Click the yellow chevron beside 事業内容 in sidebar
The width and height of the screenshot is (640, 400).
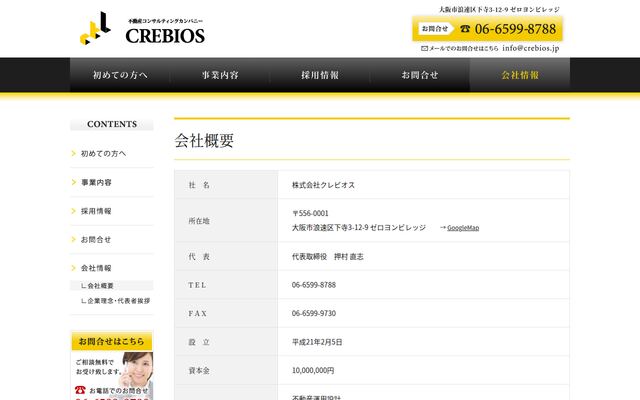(x=73, y=182)
